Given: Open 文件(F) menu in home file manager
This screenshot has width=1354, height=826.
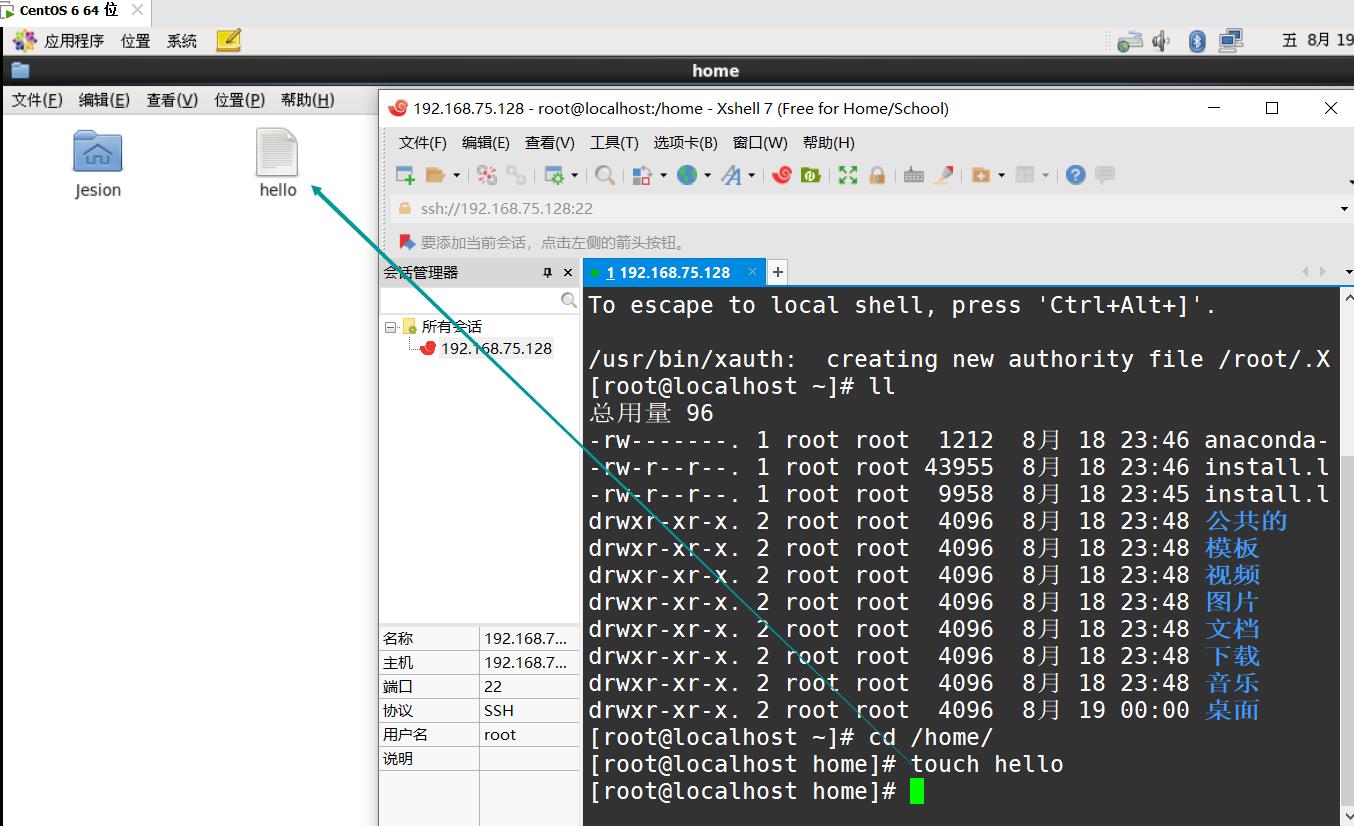Looking at the screenshot, I should point(37,100).
